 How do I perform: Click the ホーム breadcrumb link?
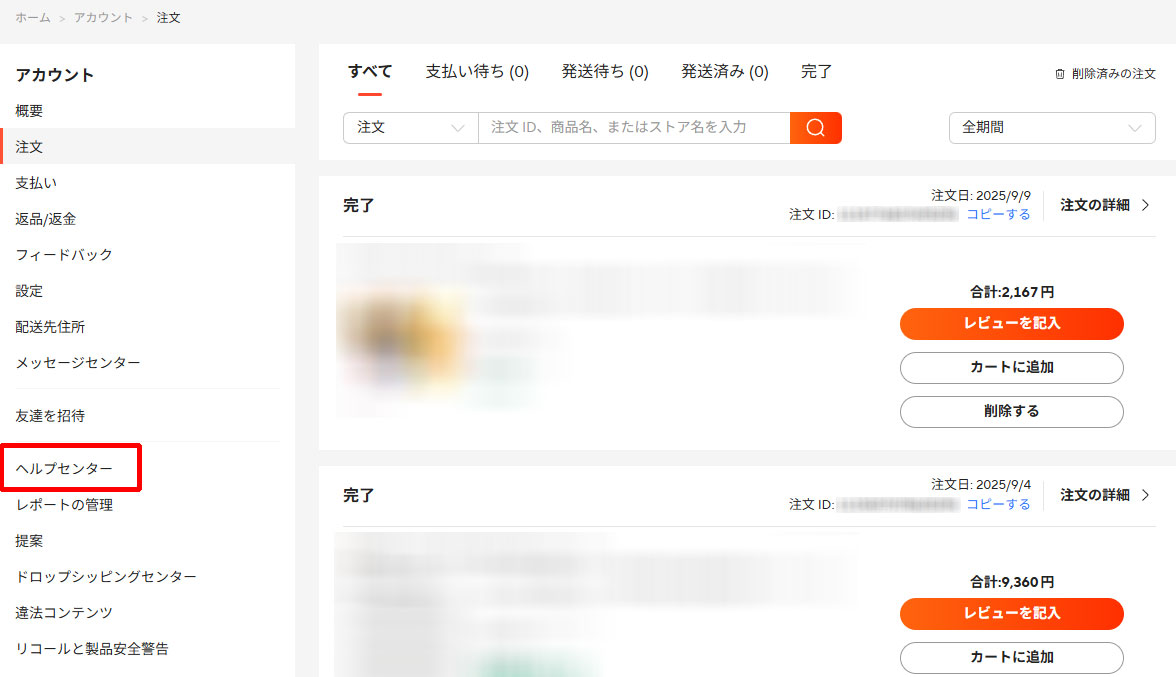pos(32,18)
